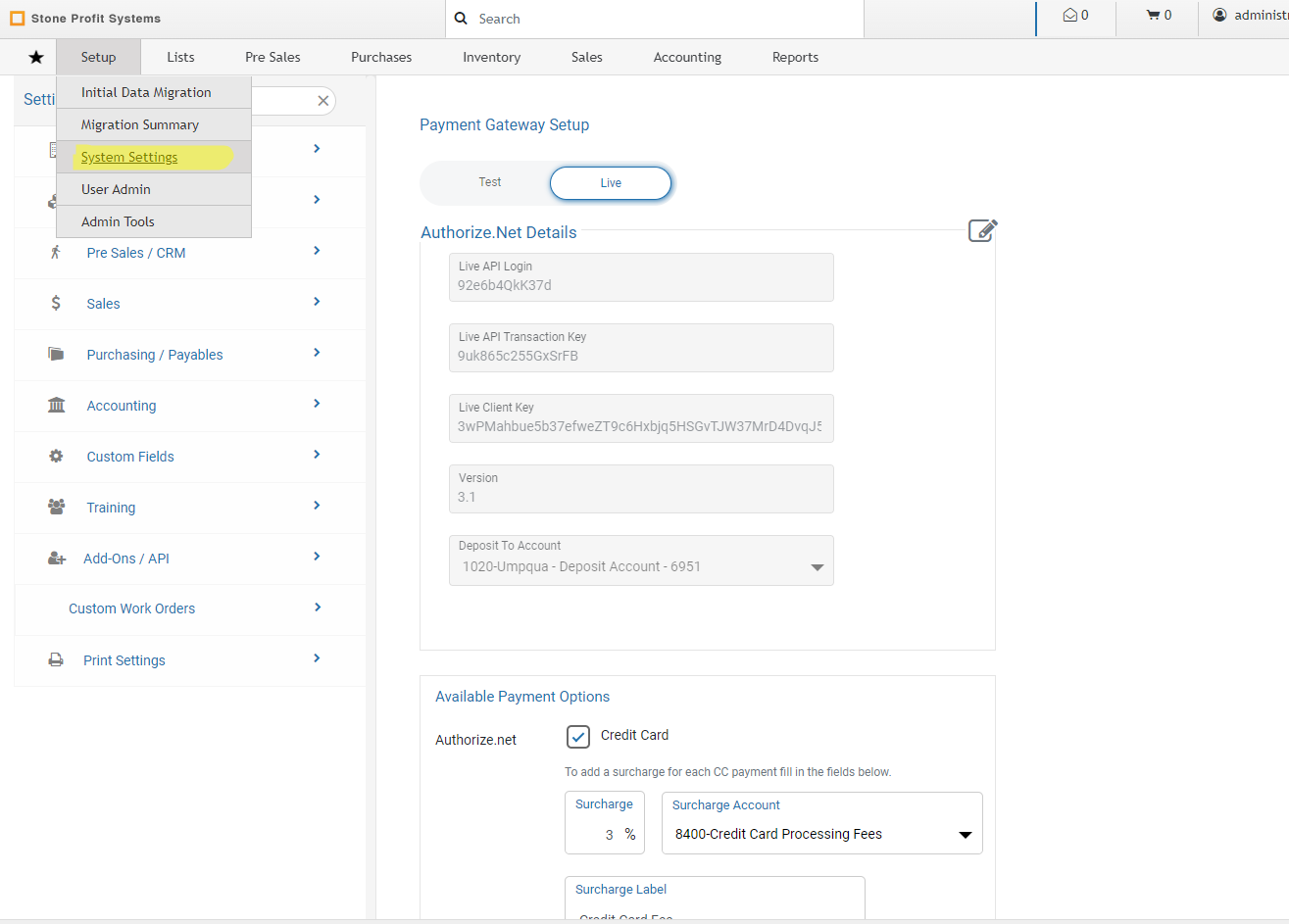1289x924 pixels.
Task: Click the Accounting bank building icon
Action: pos(56,405)
